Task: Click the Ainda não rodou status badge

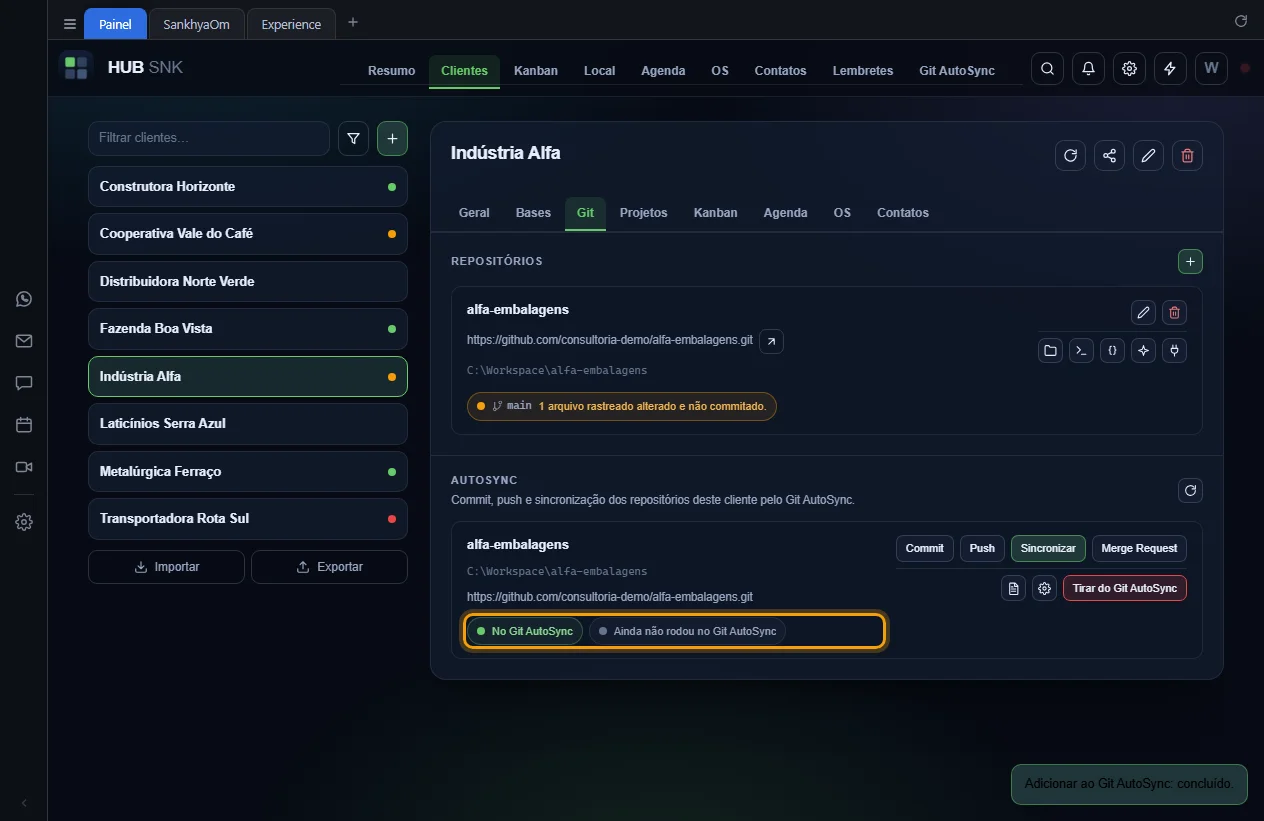Action: [x=688, y=631]
